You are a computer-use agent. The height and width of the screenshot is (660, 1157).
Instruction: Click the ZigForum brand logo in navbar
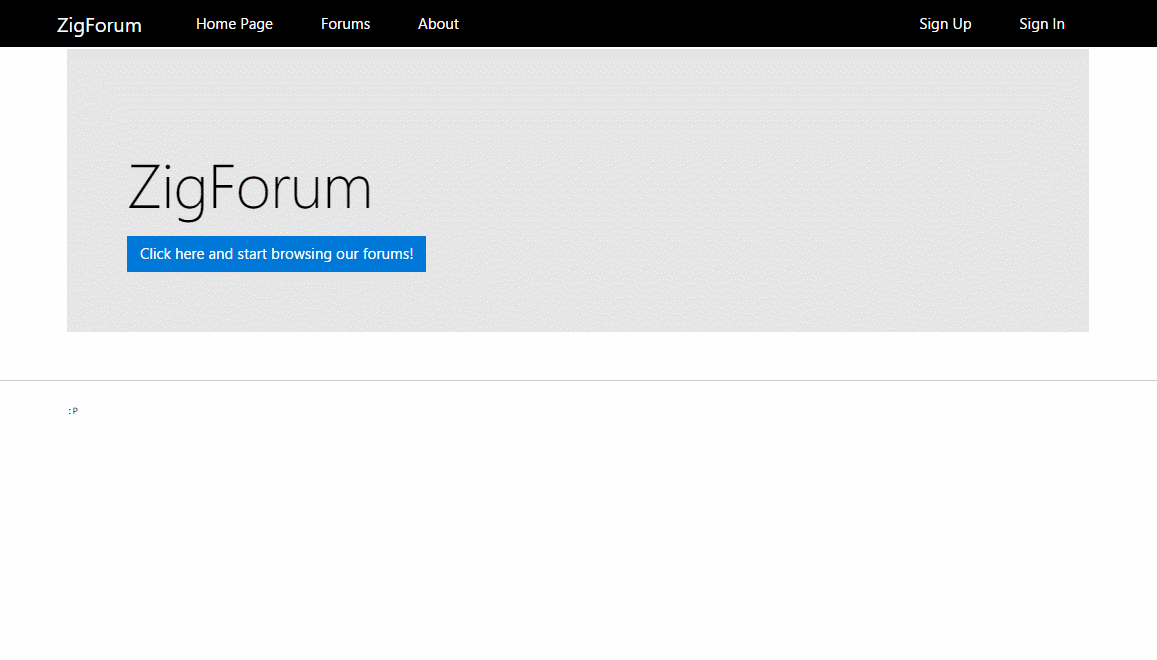[99, 25]
